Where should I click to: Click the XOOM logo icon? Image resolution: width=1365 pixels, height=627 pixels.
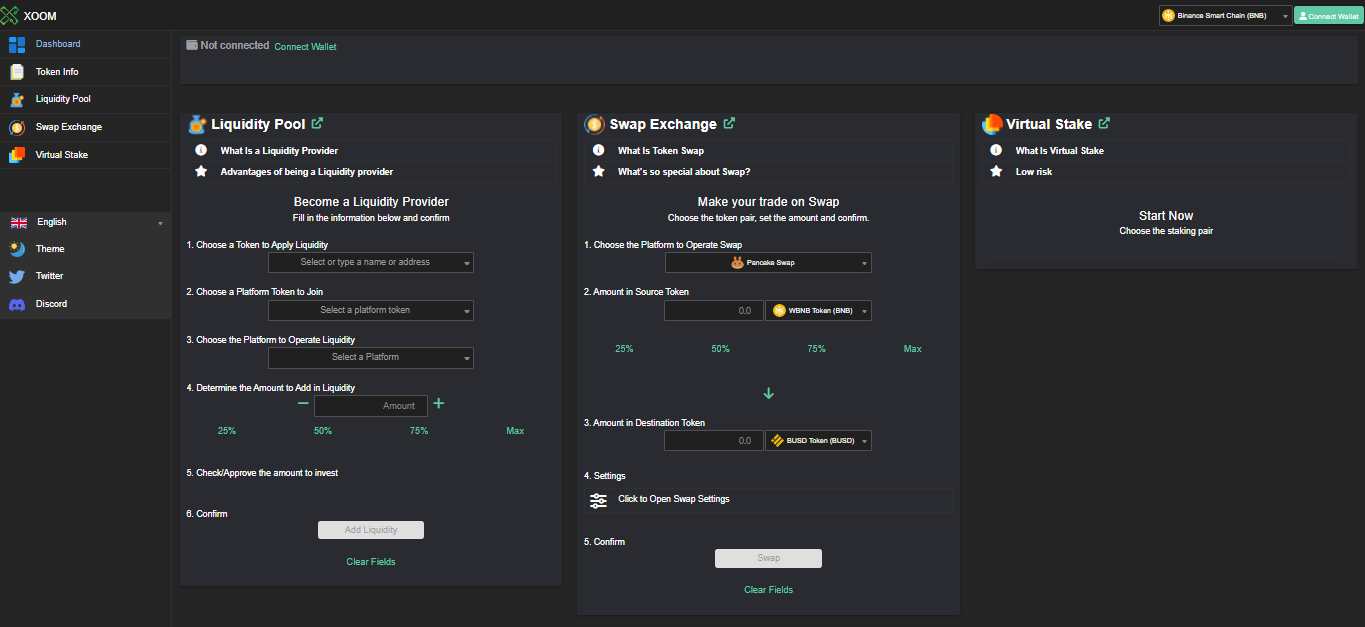pos(10,15)
